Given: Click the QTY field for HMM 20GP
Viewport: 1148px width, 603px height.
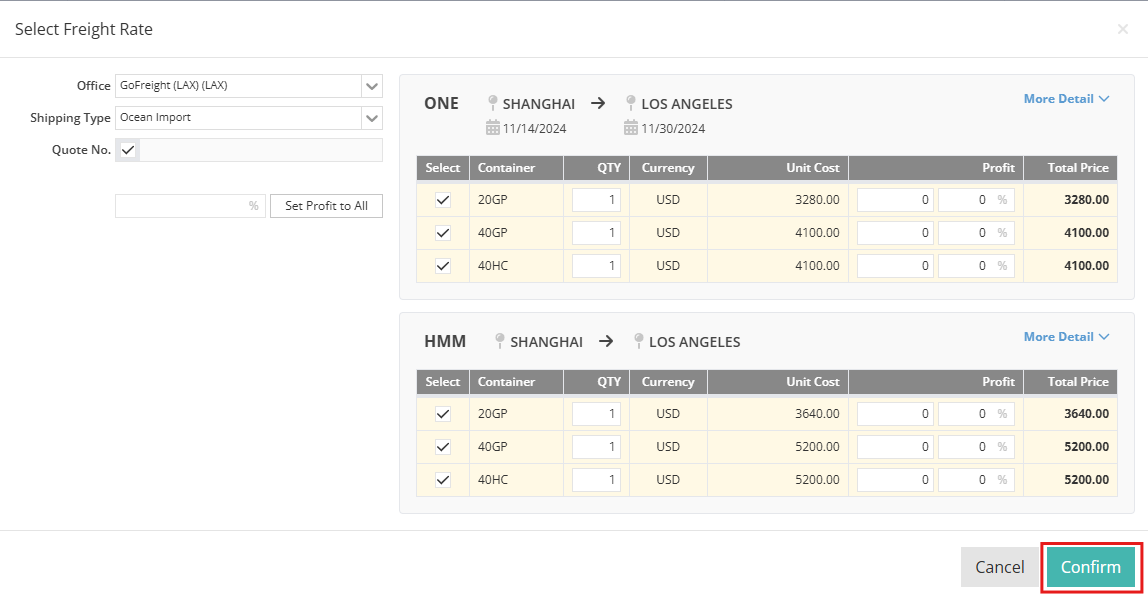Looking at the screenshot, I should [596, 414].
